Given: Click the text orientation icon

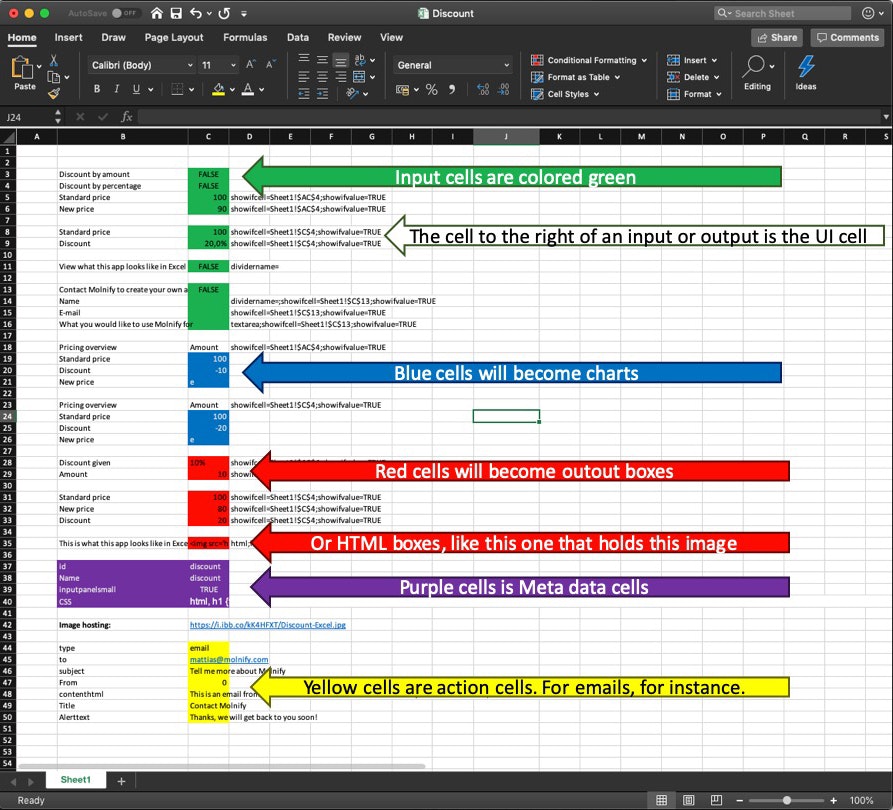Looking at the screenshot, I should (353, 93).
